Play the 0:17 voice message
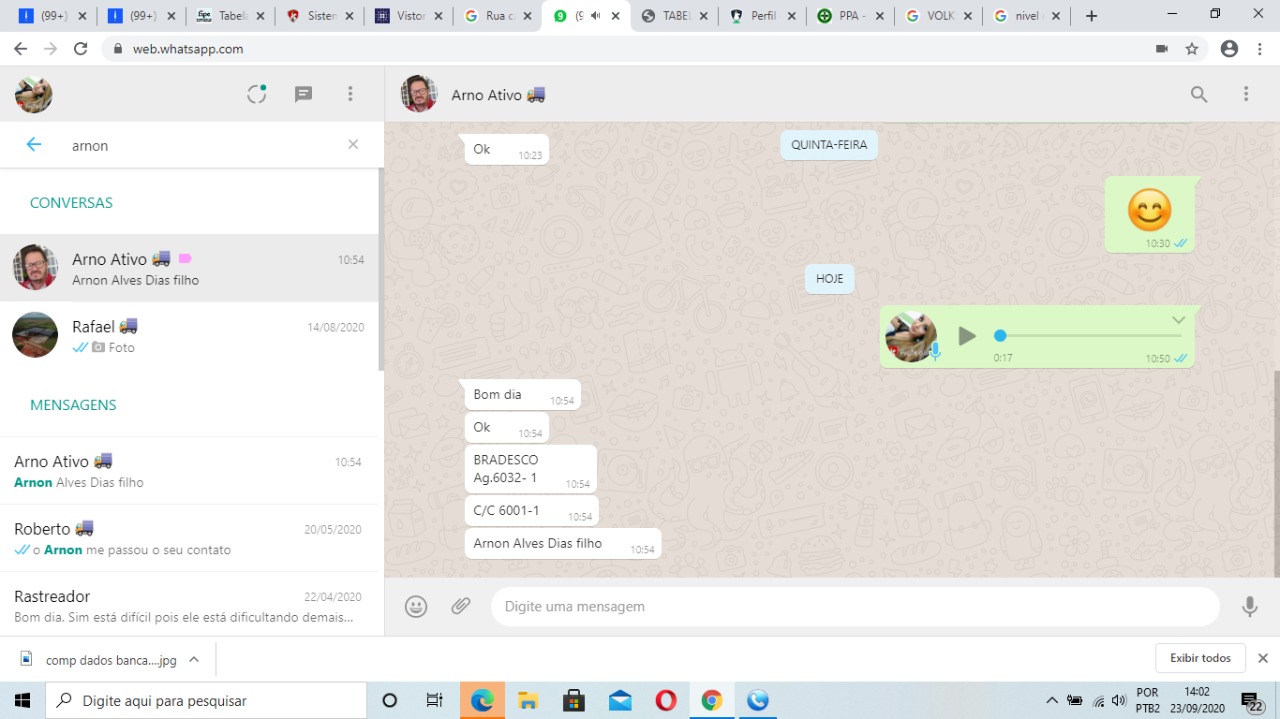 click(966, 336)
